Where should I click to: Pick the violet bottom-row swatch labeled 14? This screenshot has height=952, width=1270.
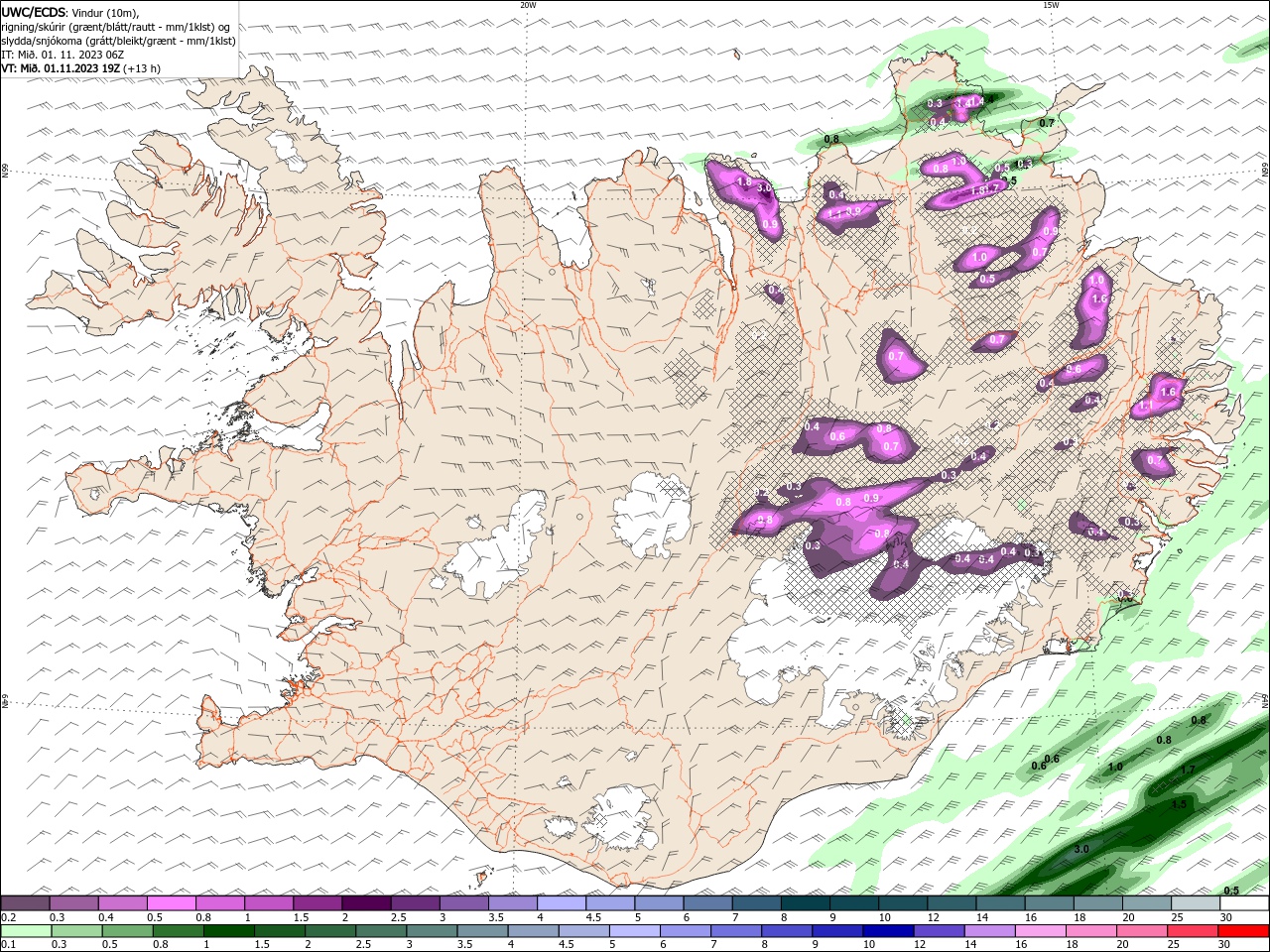pos(989,931)
